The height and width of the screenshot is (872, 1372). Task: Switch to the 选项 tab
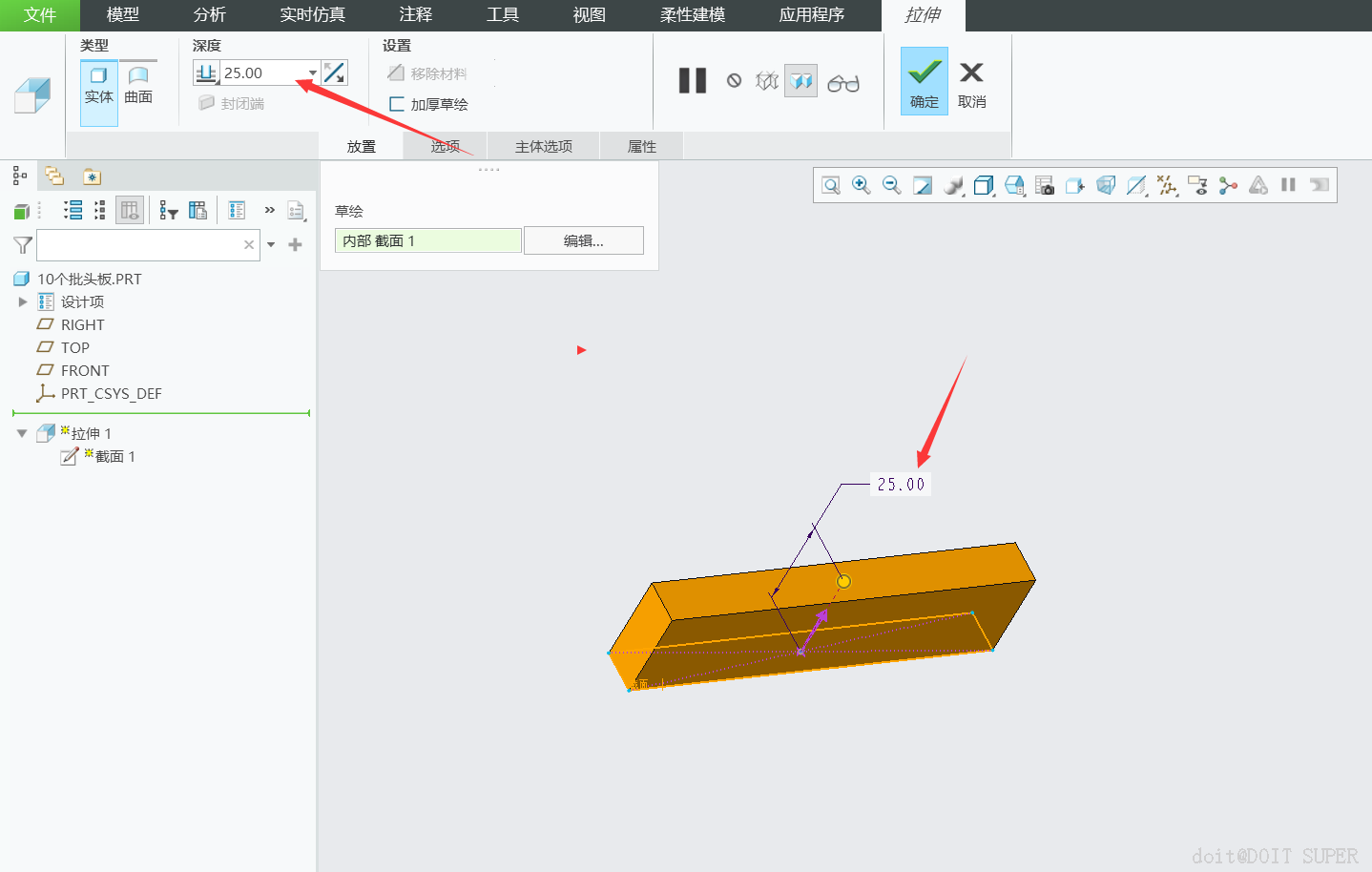[445, 146]
